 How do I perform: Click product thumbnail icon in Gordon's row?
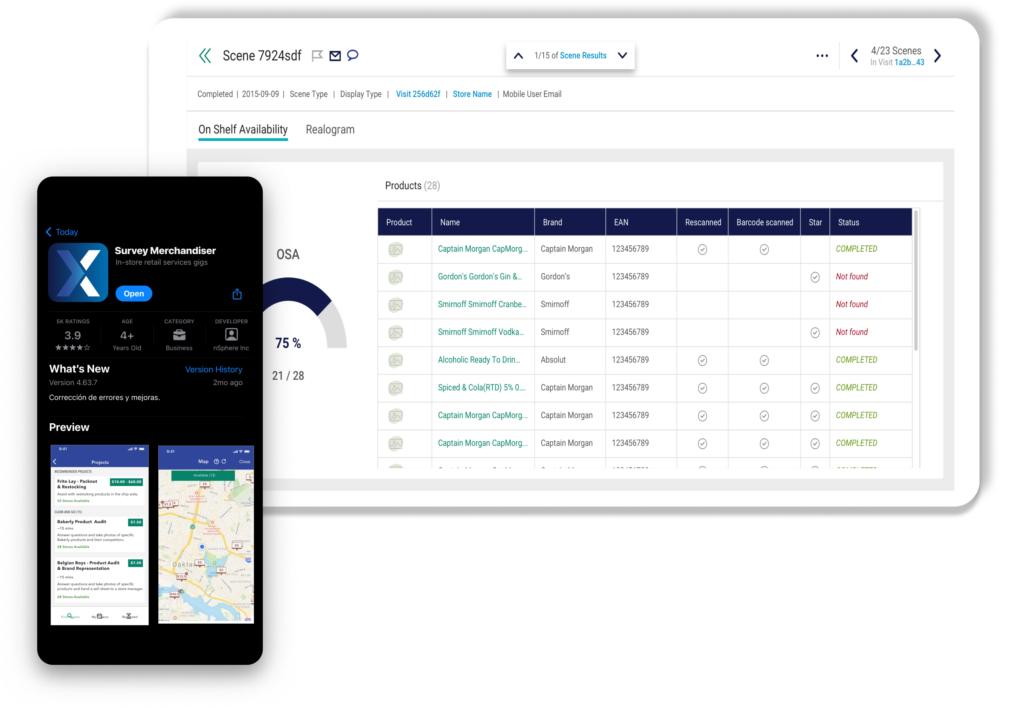396,277
